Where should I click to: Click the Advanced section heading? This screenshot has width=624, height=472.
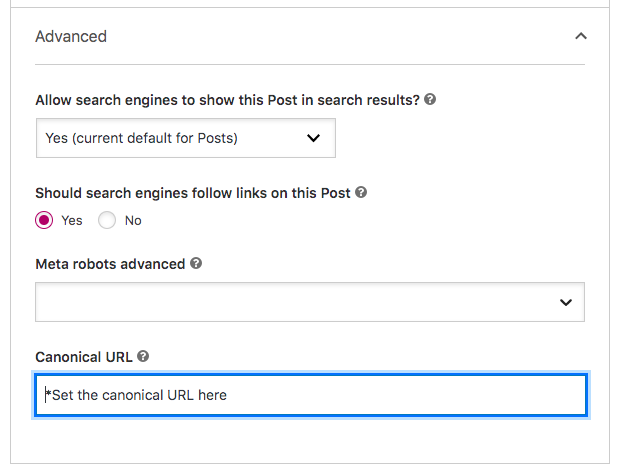pos(71,37)
